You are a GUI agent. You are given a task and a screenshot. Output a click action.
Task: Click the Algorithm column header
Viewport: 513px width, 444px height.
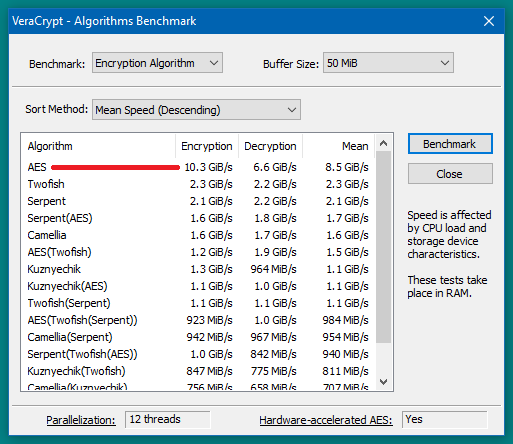(x=98, y=146)
